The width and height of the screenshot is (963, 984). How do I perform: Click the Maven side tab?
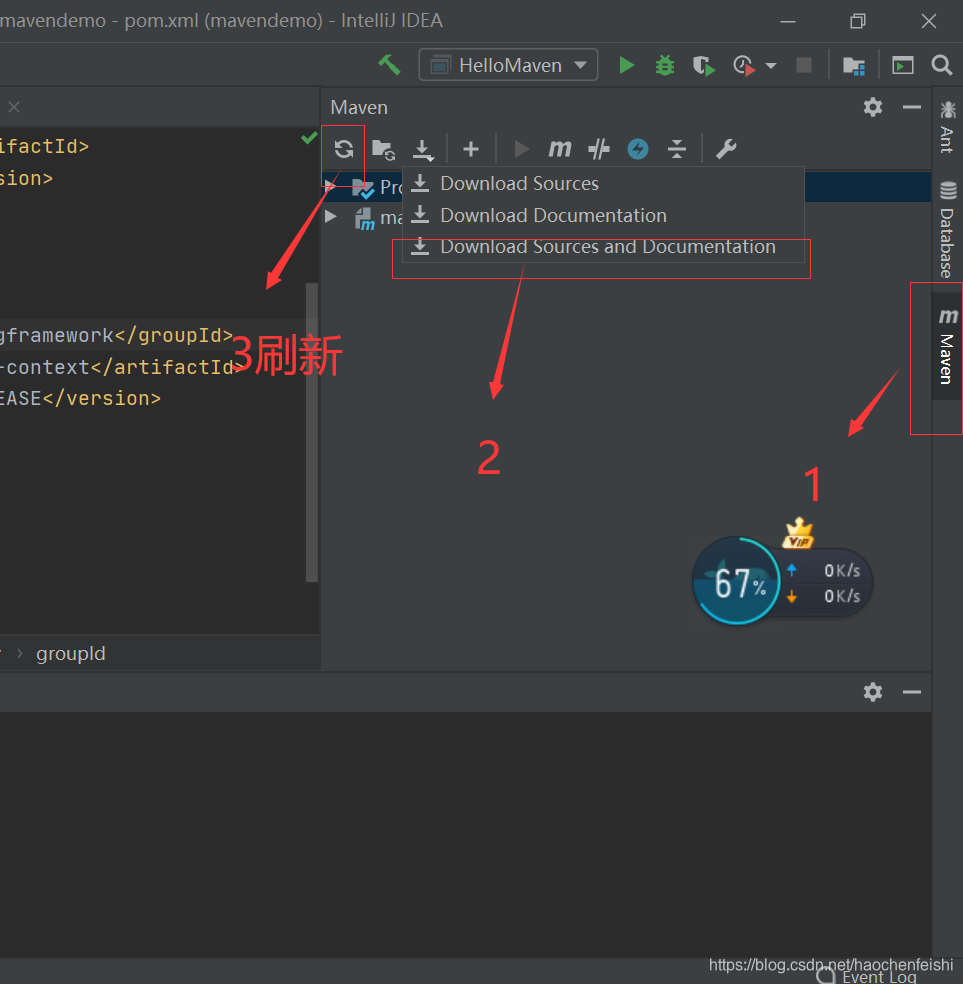947,347
